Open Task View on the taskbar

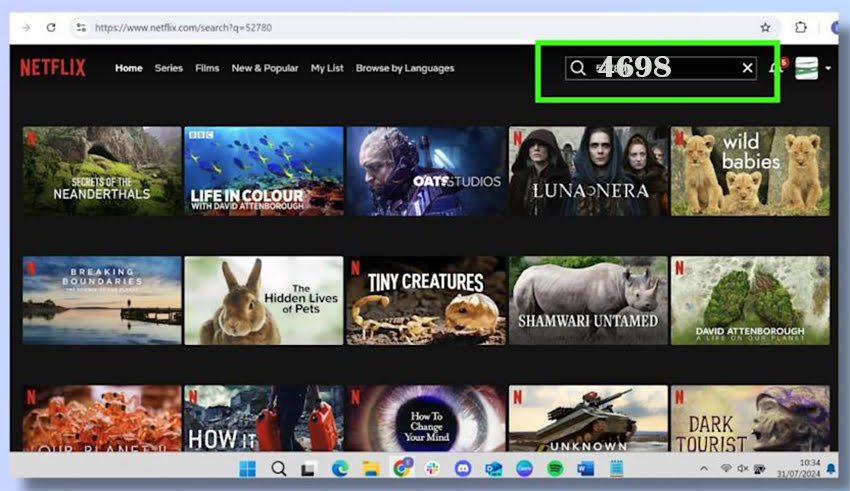(308, 468)
